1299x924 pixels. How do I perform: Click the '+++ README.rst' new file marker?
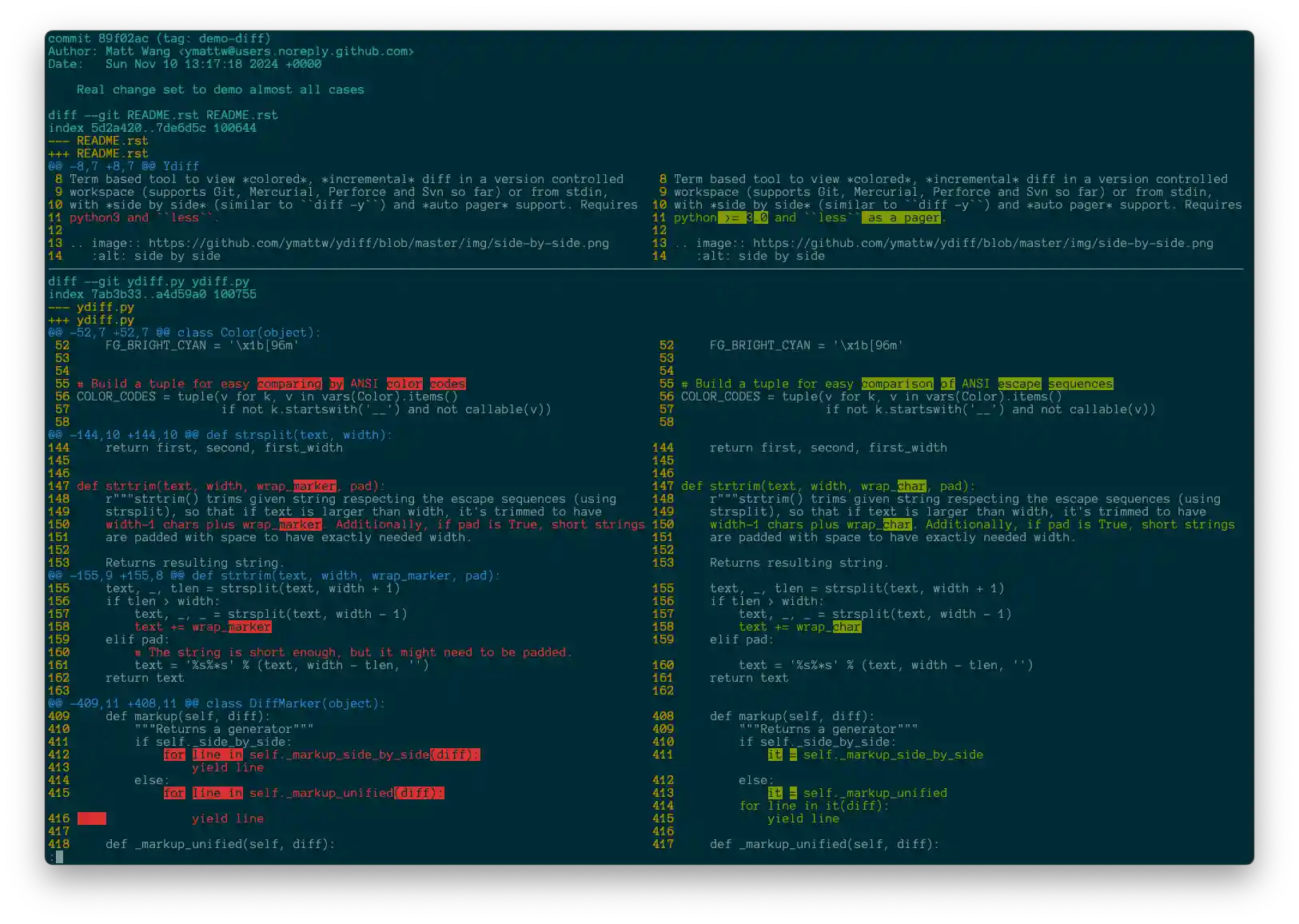[98, 153]
